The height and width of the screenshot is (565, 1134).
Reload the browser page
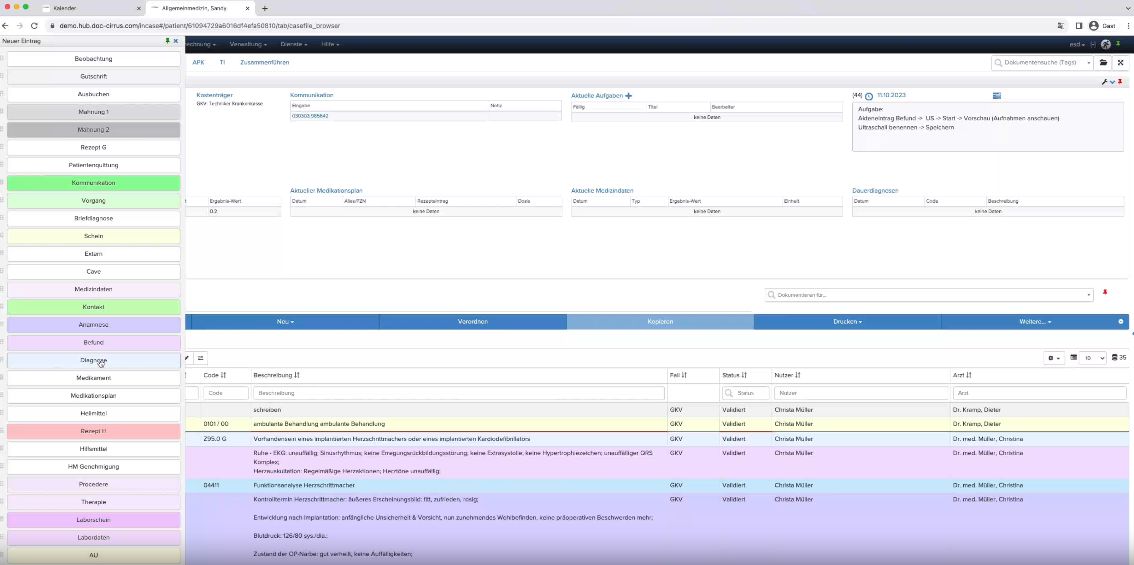pos(34,25)
